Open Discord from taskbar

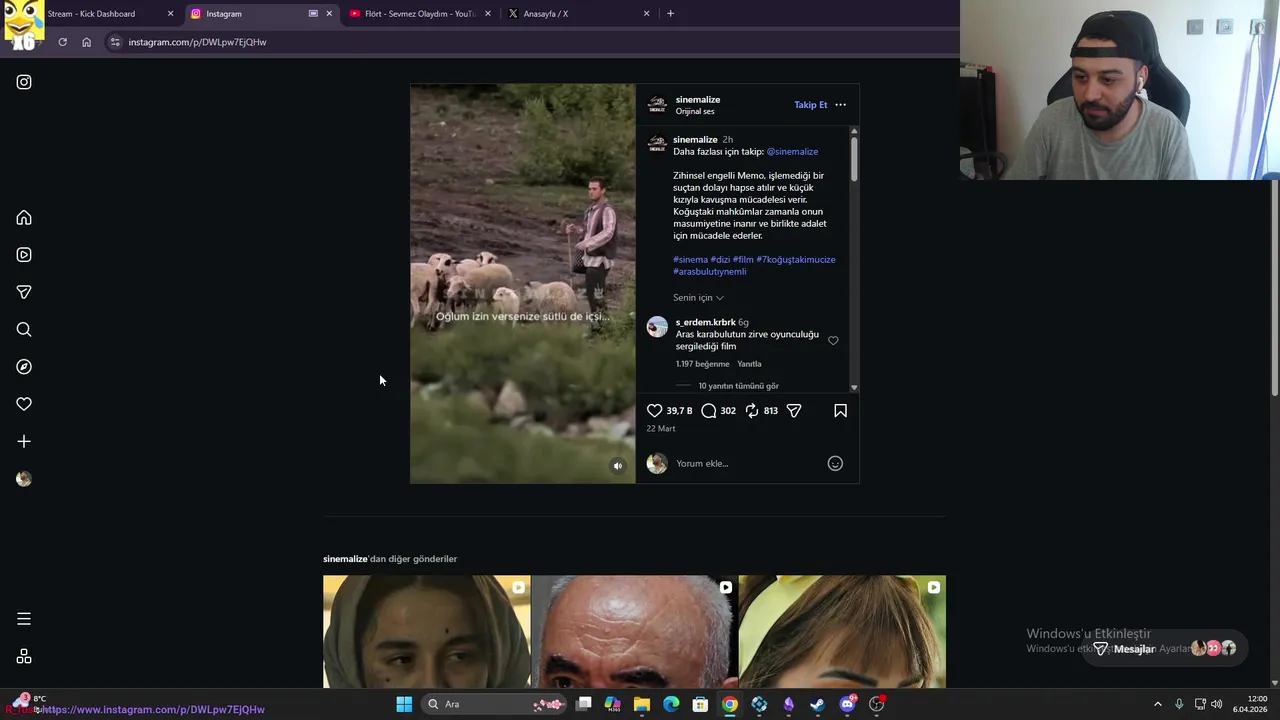coord(848,704)
